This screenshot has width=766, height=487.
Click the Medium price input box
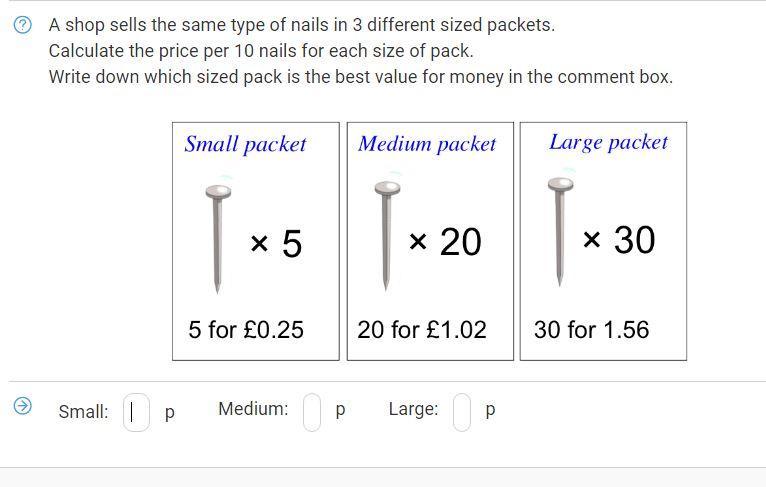(312, 410)
